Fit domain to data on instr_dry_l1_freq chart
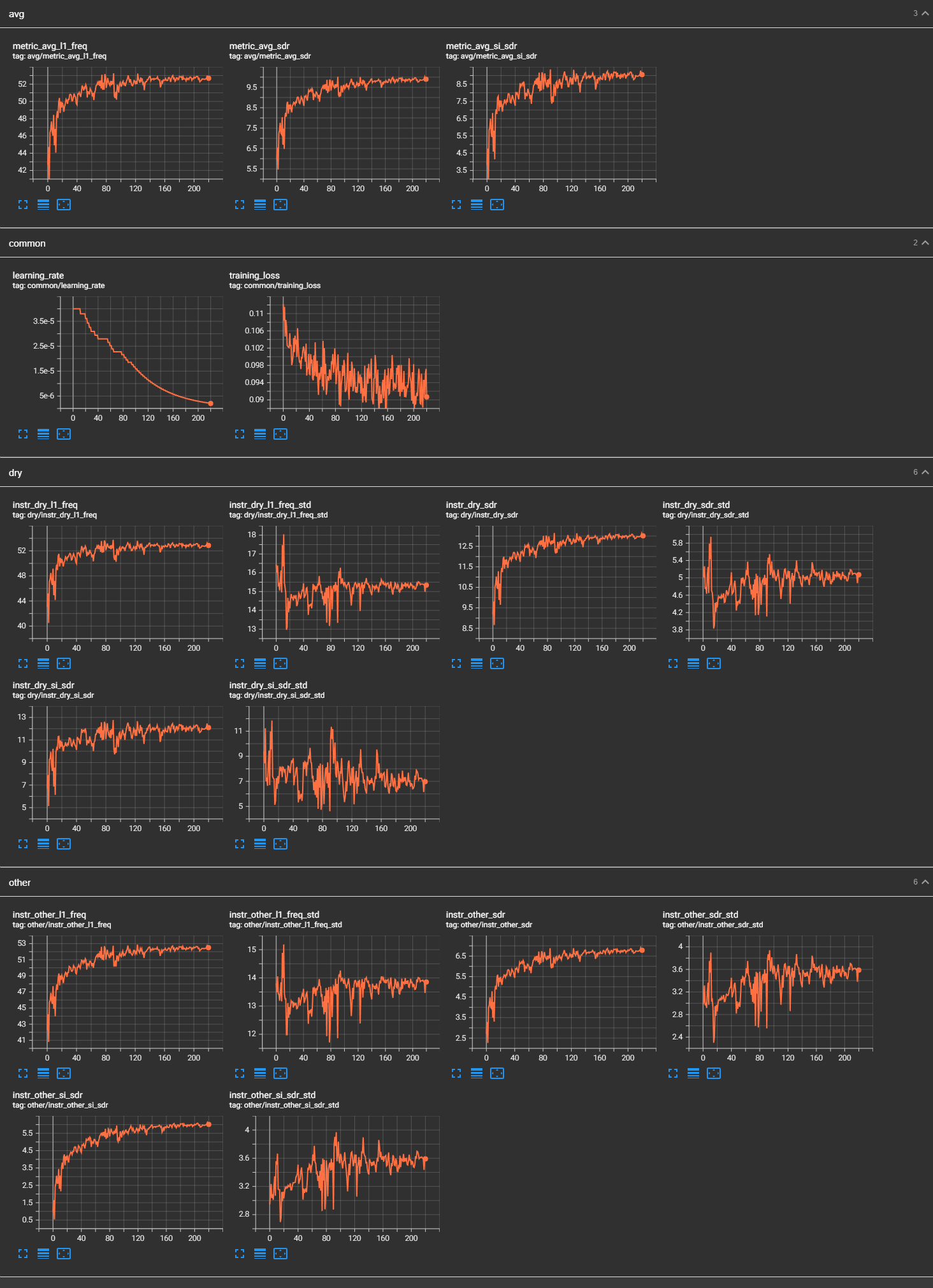Viewport: 933px width, 1288px height. click(64, 663)
